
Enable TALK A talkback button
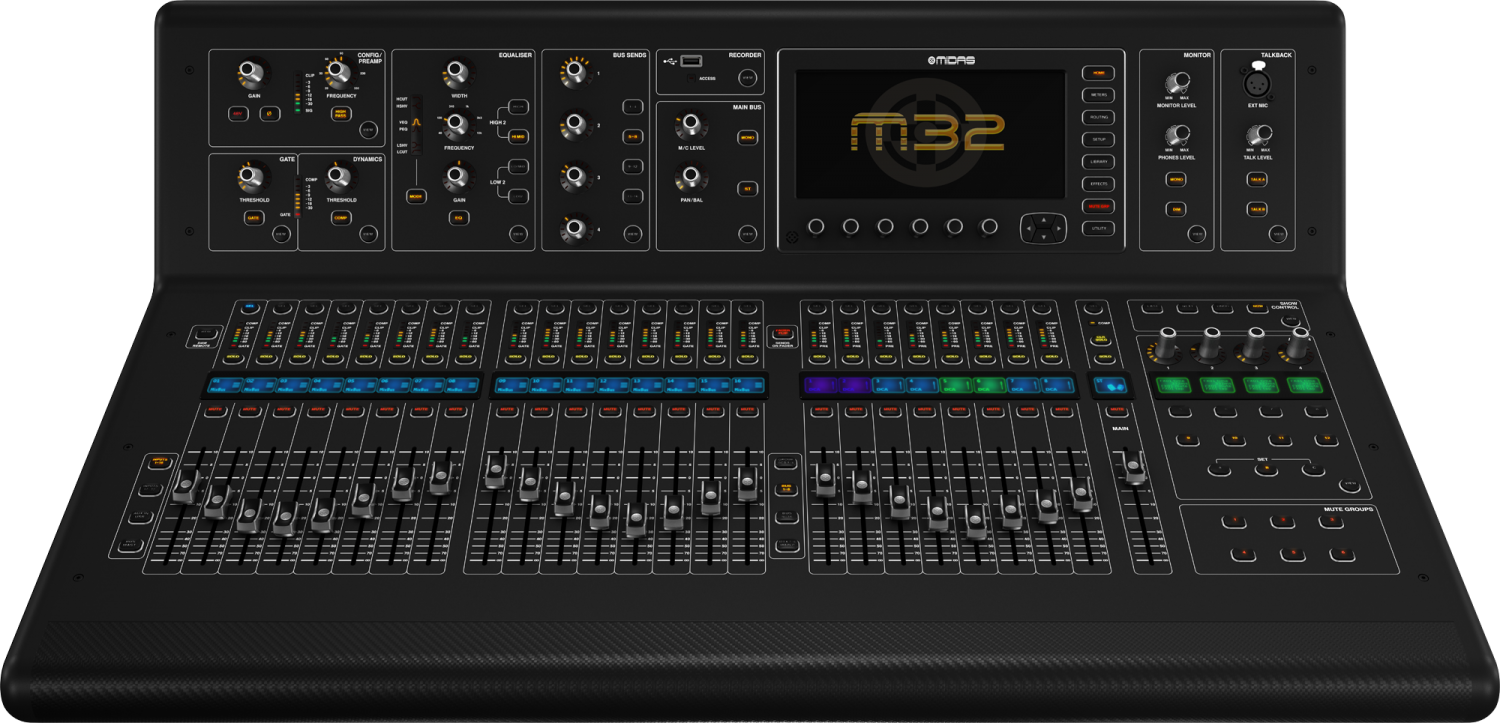click(x=1257, y=180)
